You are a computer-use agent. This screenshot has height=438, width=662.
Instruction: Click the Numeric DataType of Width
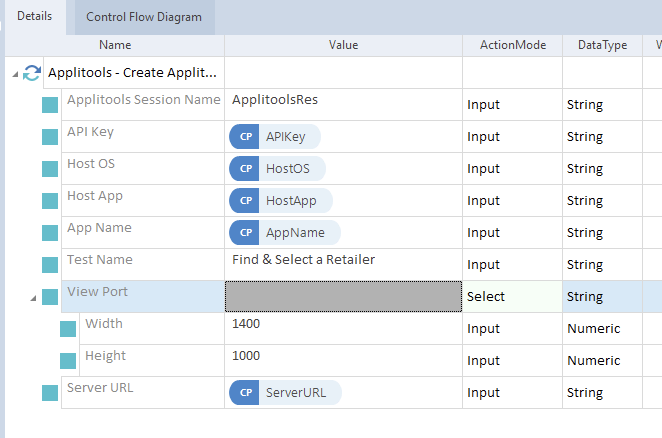click(x=602, y=329)
